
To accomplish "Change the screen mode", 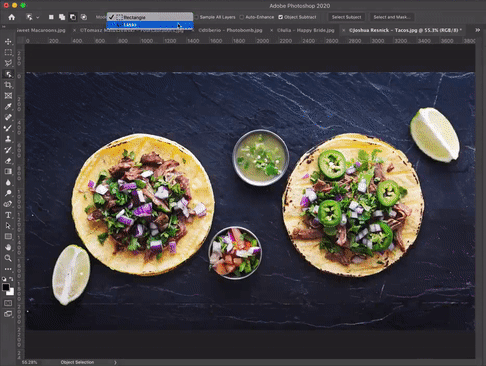I will coord(8,314).
